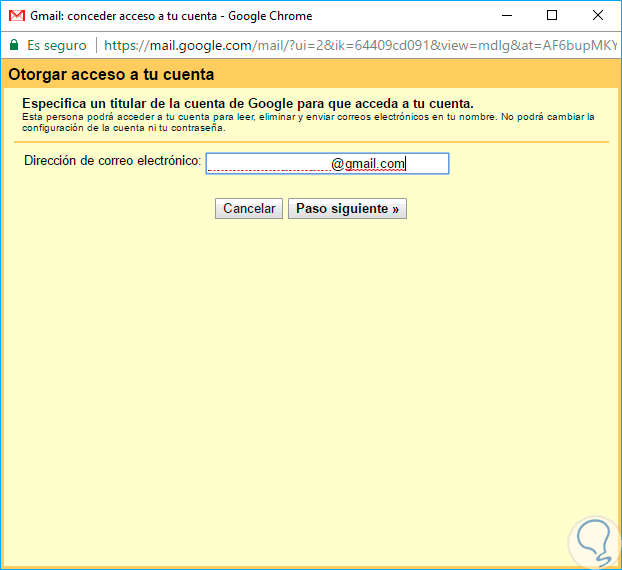Click the 'Otorgar acceso a tu cuenta' heading
The width and height of the screenshot is (622, 570).
pyautogui.click(x=111, y=75)
